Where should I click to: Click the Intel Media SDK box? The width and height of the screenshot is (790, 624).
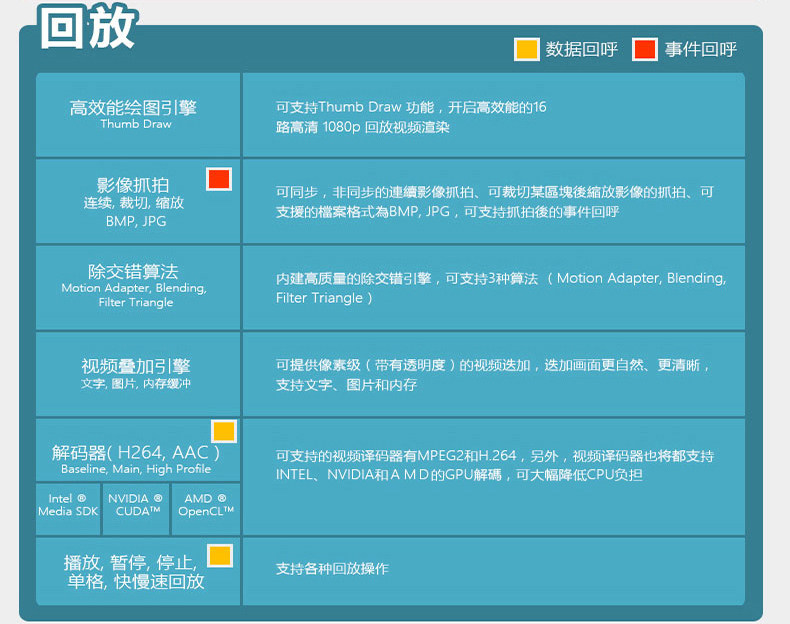click(x=68, y=509)
